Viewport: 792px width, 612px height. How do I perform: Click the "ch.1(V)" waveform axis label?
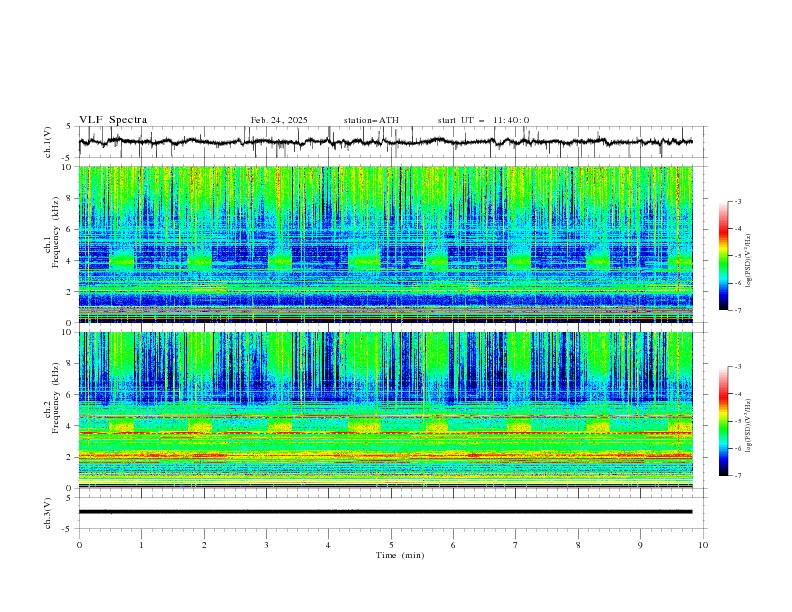(x=48, y=142)
